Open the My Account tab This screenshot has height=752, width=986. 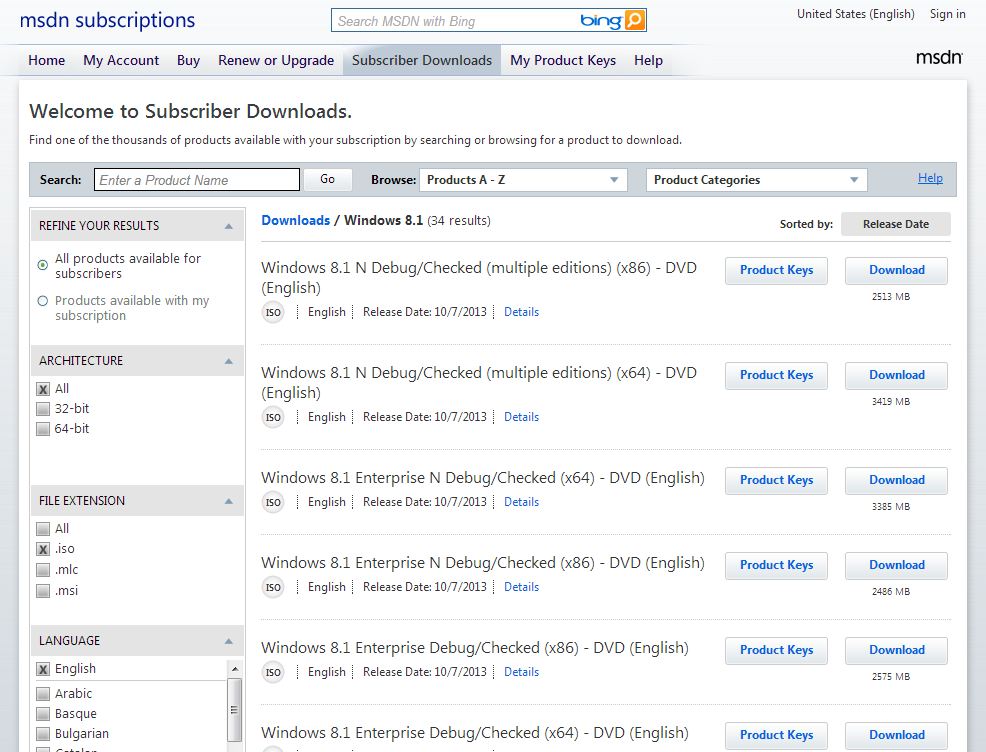121,60
